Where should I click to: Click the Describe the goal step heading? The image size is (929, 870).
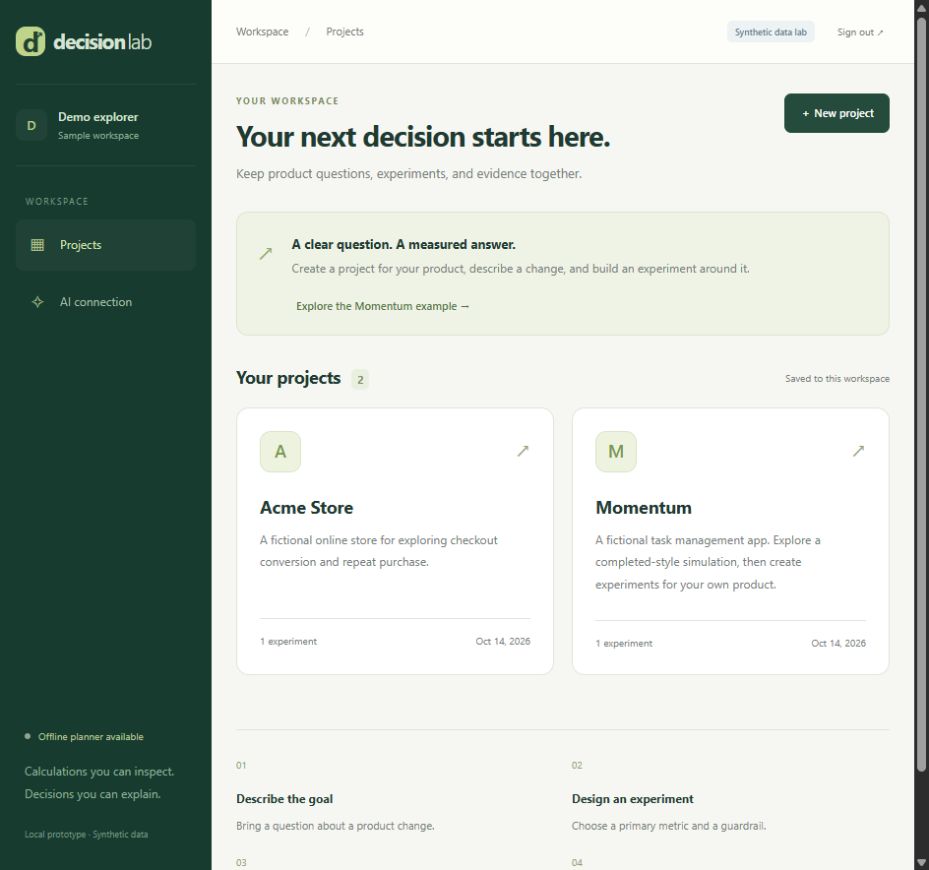(x=284, y=799)
